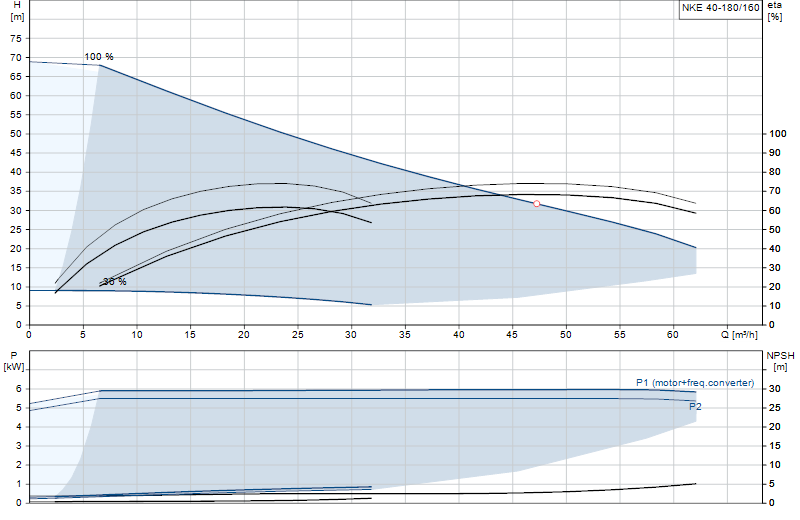Click the P2 power curve label
This screenshot has width=800, height=520.
point(695,407)
